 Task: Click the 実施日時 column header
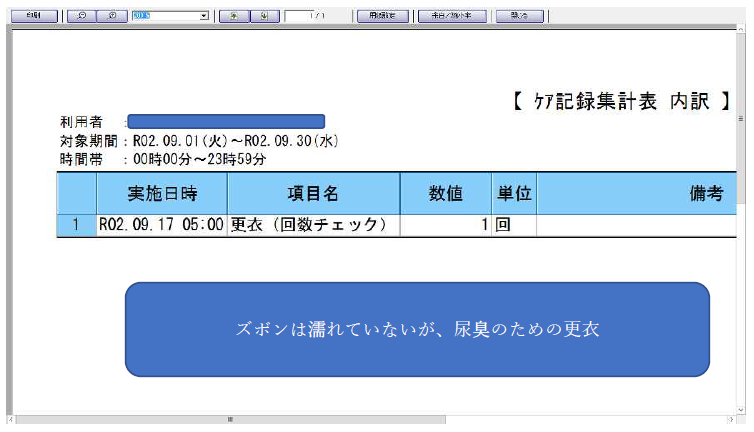click(161, 194)
